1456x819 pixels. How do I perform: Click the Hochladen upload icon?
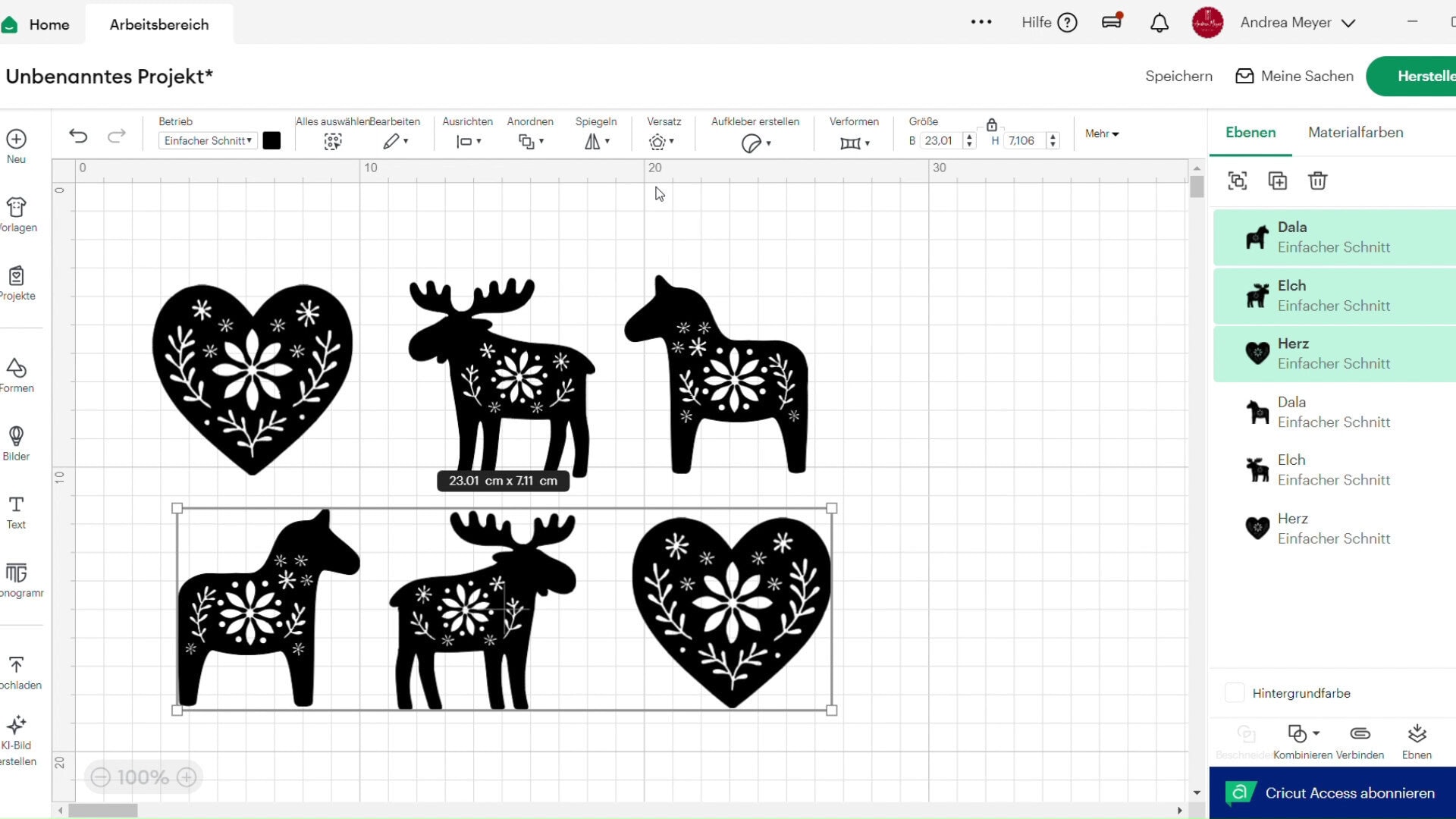(17, 666)
